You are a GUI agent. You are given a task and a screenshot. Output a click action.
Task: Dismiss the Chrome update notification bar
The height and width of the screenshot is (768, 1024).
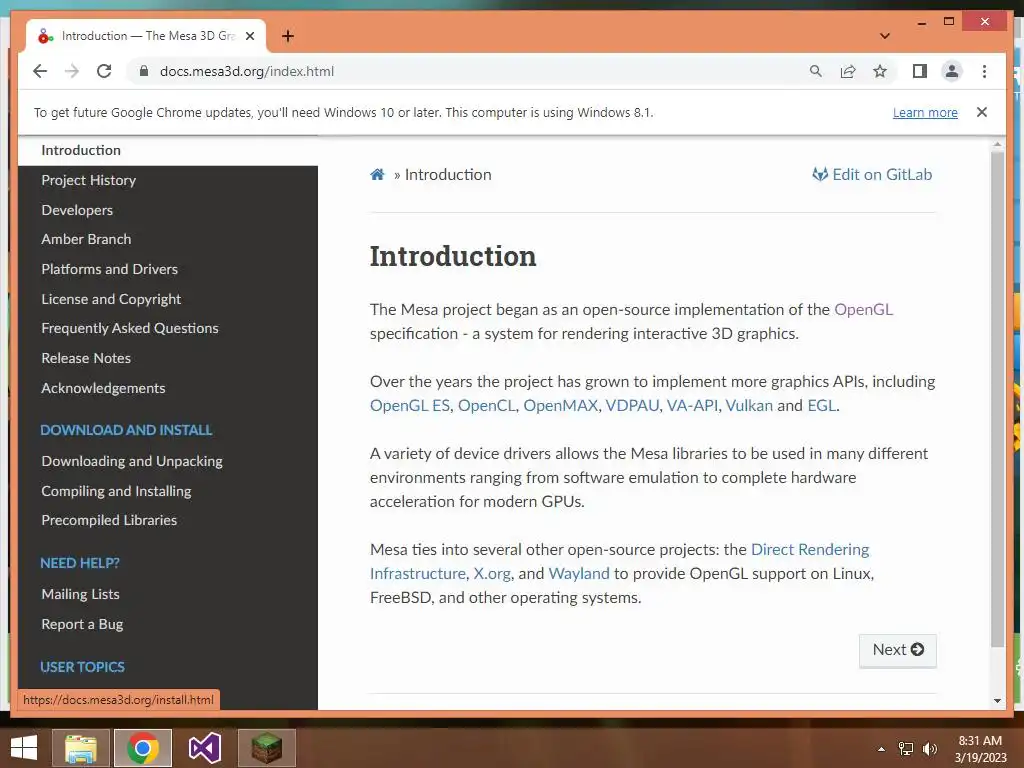(982, 112)
